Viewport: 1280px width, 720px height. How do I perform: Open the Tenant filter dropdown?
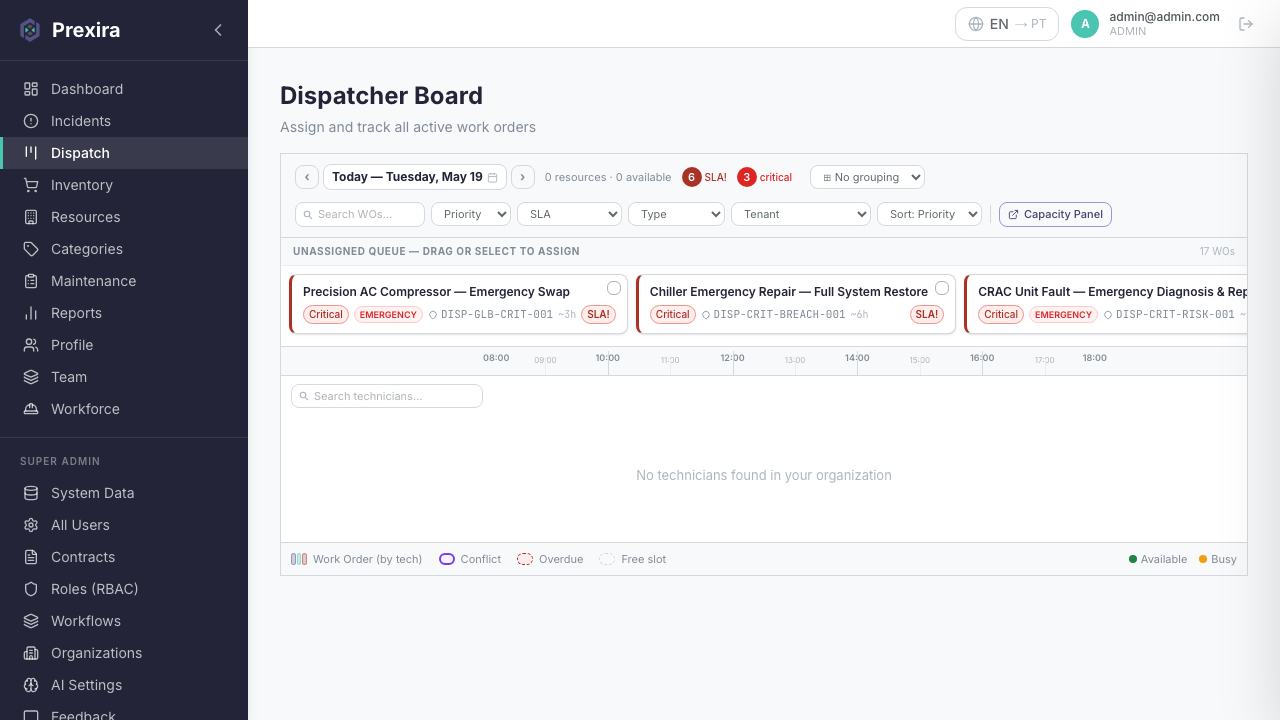click(801, 214)
